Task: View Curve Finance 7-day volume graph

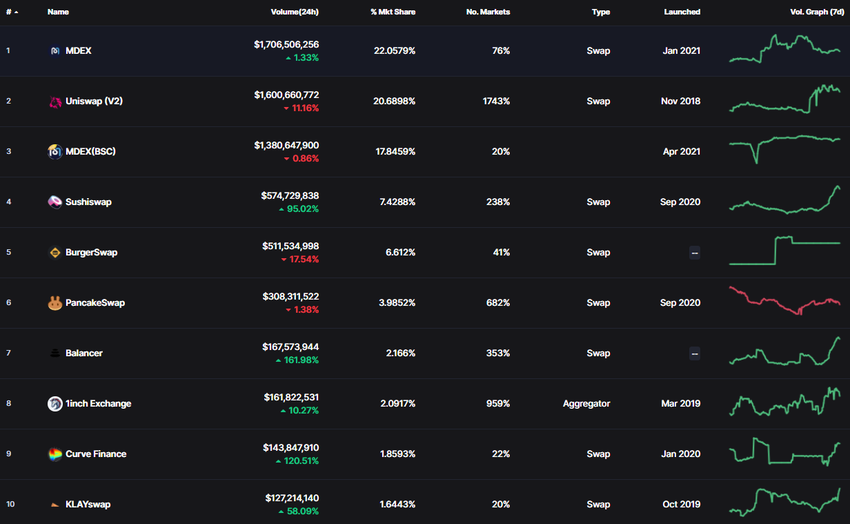Action: [785, 451]
